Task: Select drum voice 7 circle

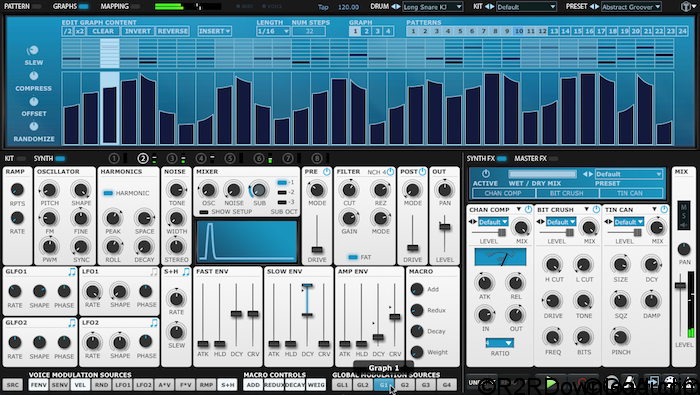Action: (288, 158)
